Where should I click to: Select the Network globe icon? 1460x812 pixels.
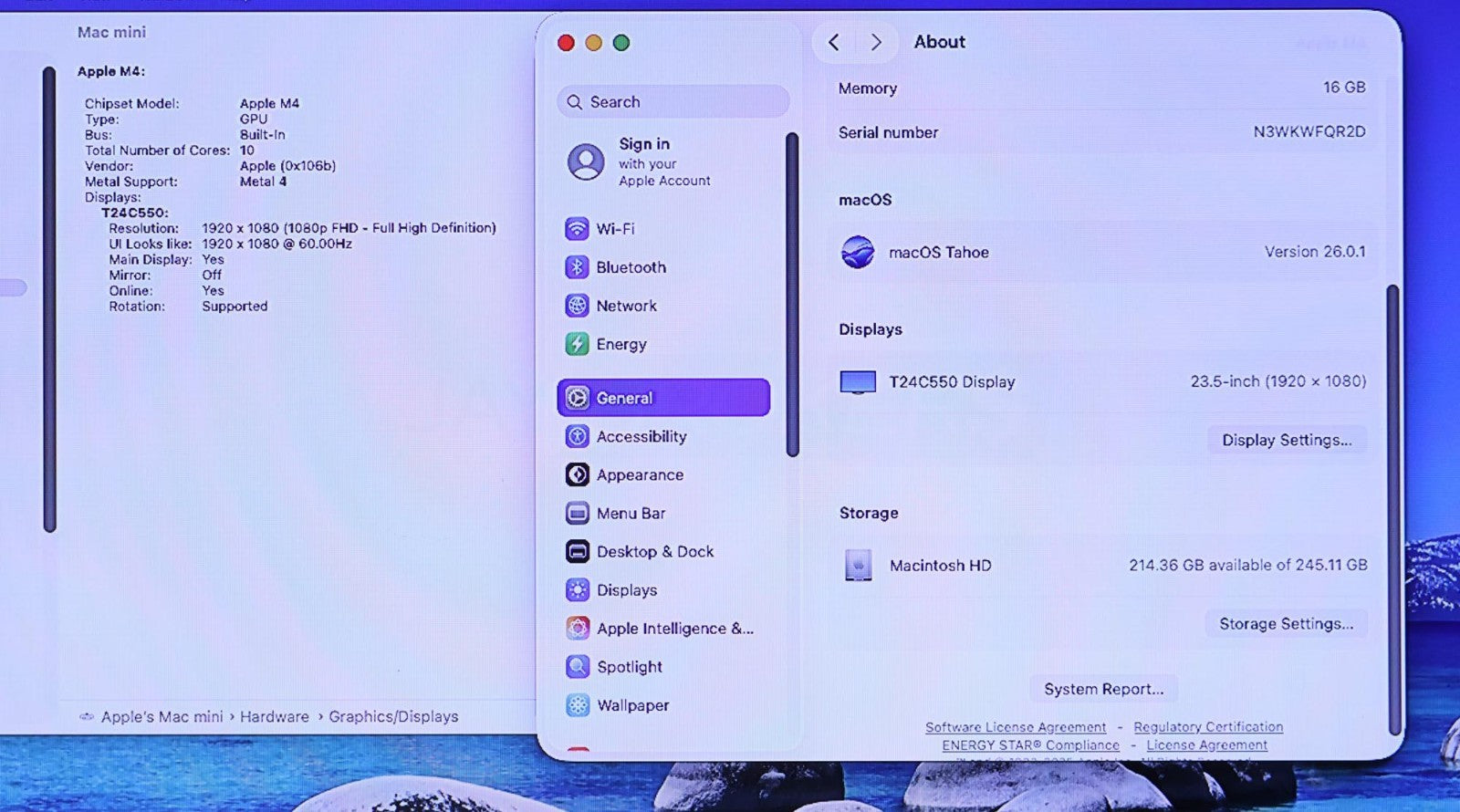pos(577,306)
